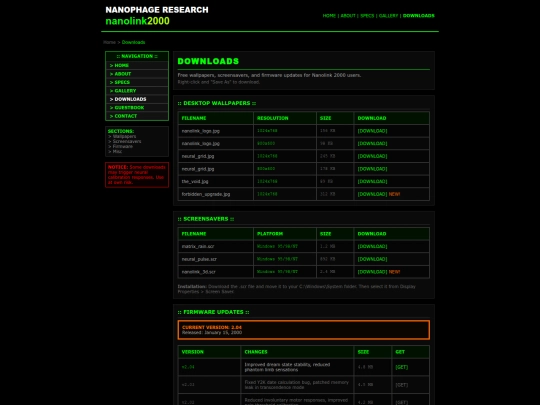Open ABOUT in the top header navigation
Image resolution: width=540 pixels, height=405 pixels.
(347, 15)
